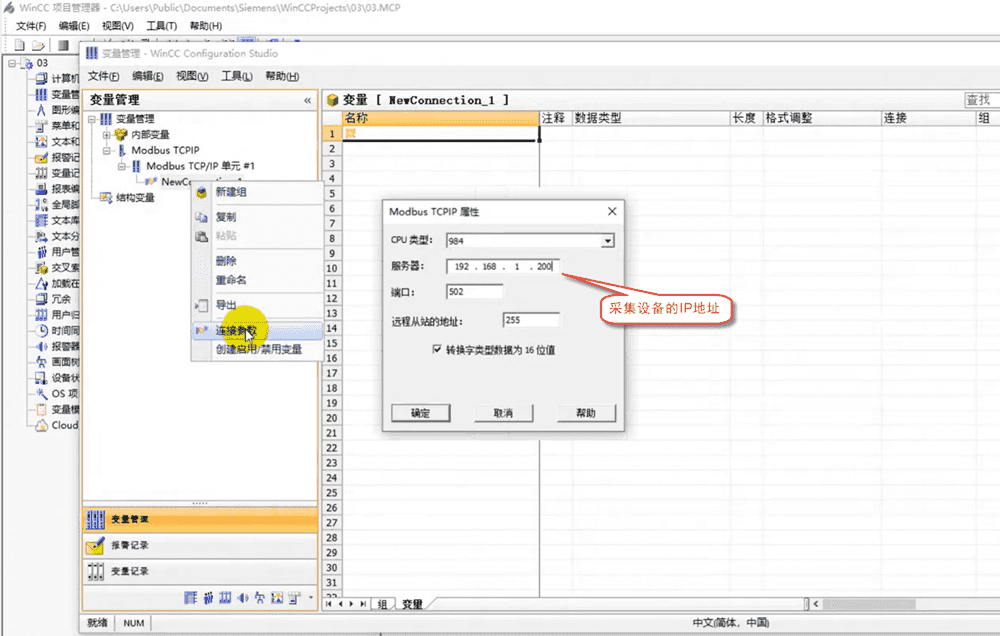The height and width of the screenshot is (636, 1000).
Task: Choose 连接参数 from the context menu
Action: point(236,330)
